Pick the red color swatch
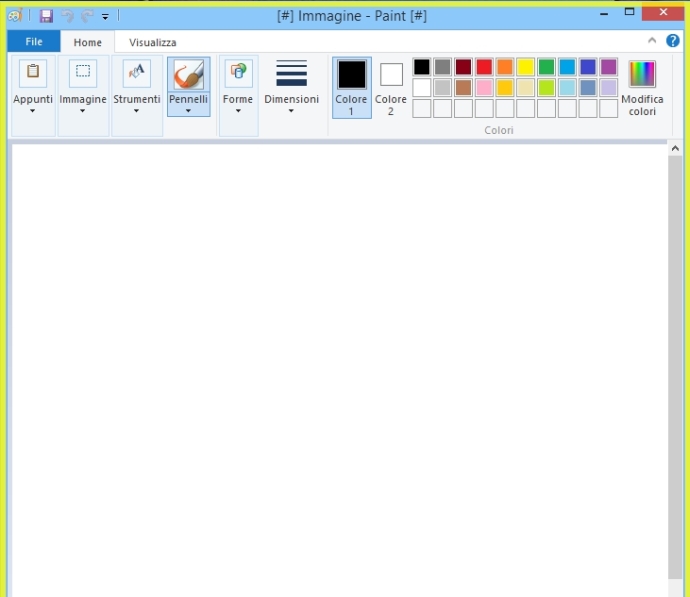 point(484,67)
